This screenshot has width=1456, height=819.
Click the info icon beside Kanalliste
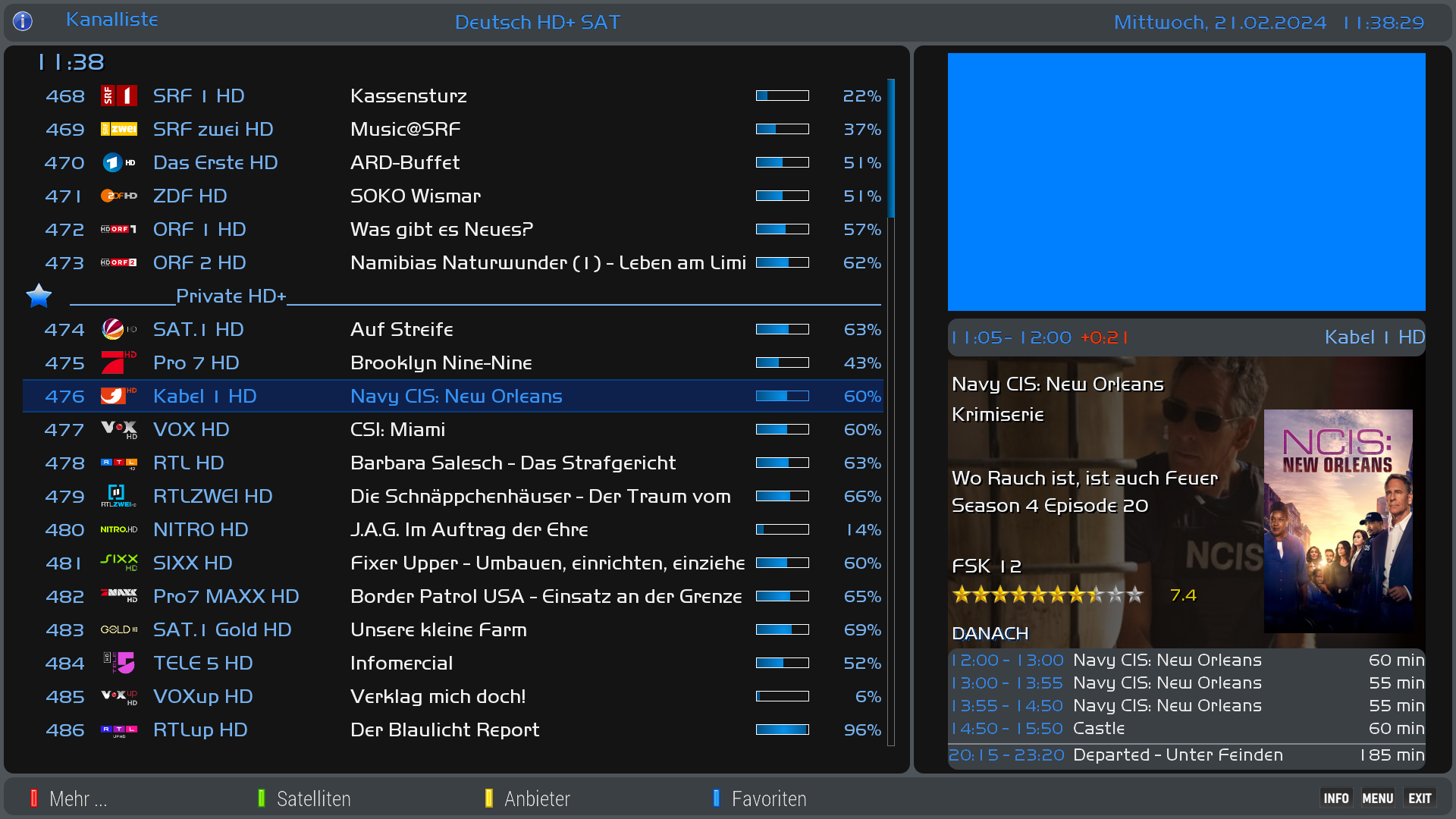click(x=23, y=21)
